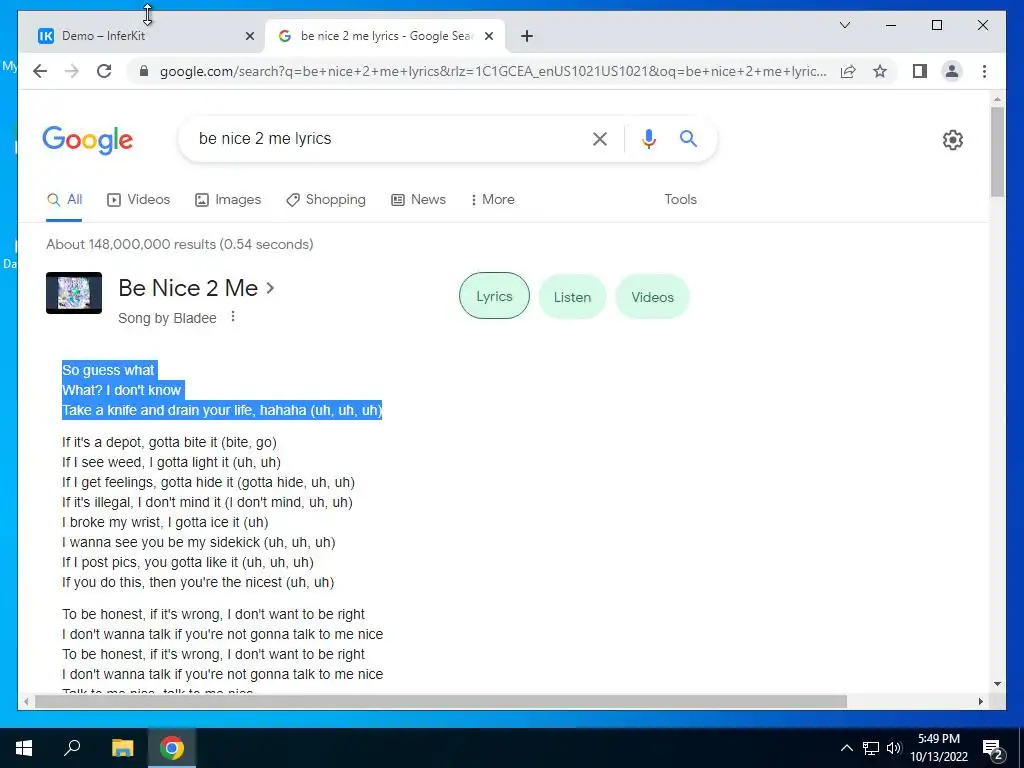Bookmark this page with the star icon
The image size is (1024, 768).
[880, 71]
